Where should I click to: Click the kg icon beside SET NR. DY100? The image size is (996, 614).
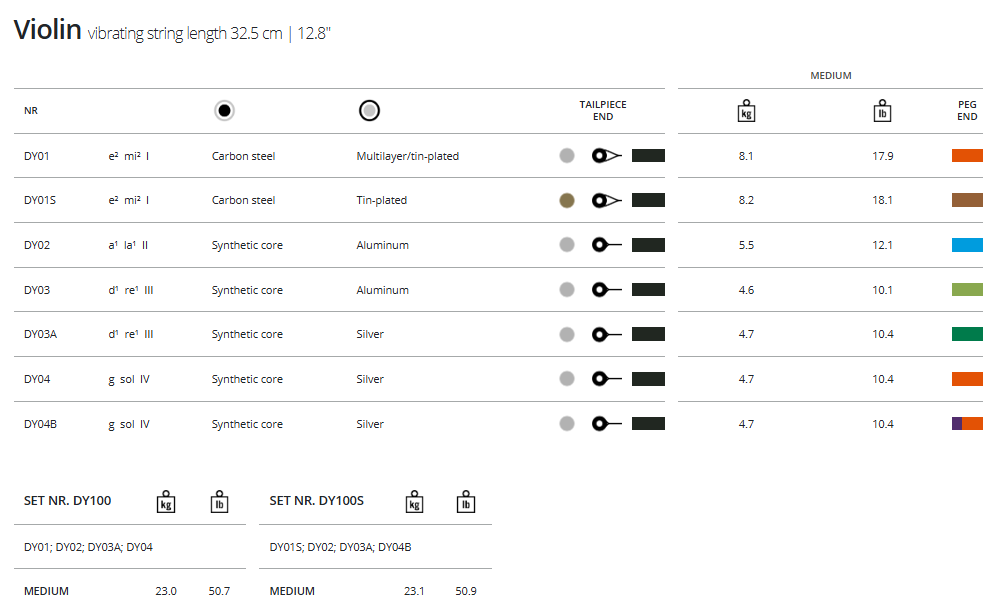point(167,501)
